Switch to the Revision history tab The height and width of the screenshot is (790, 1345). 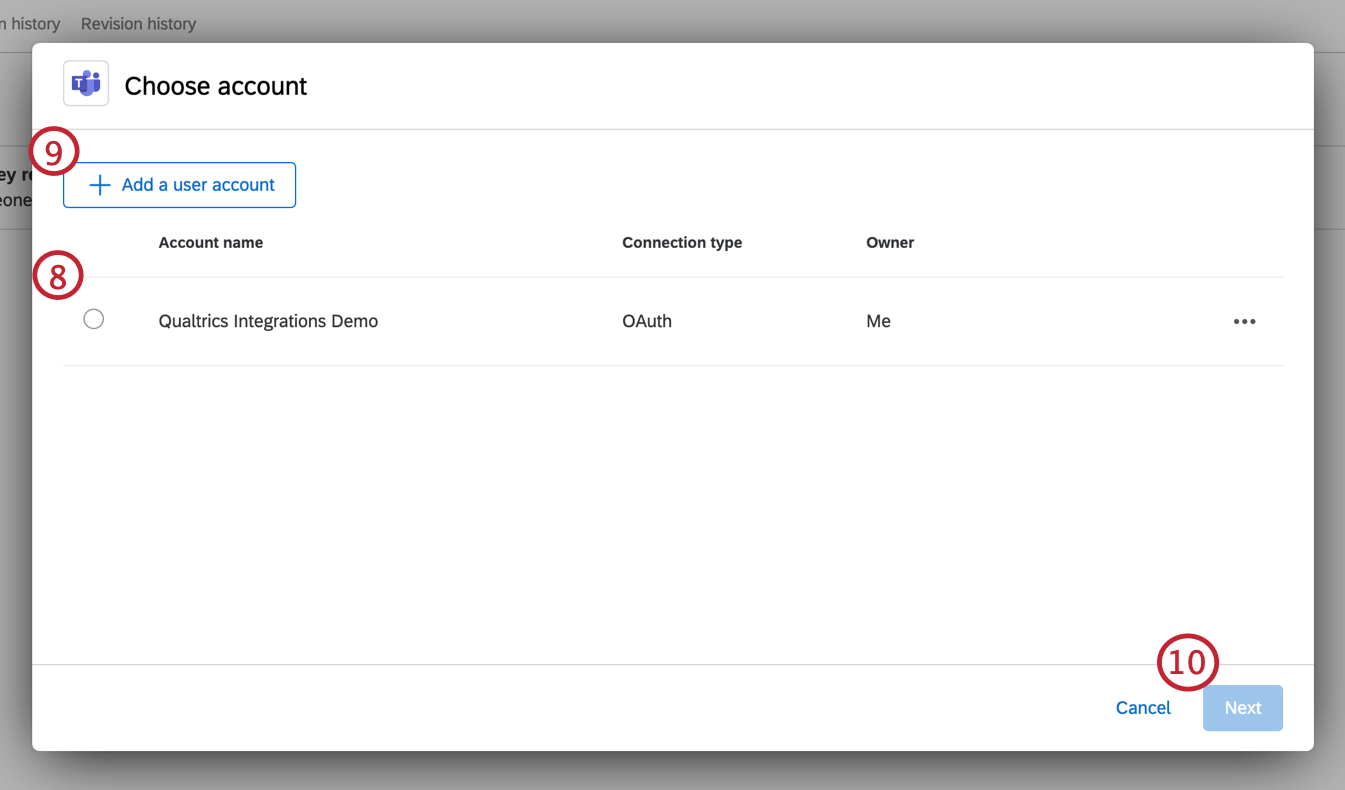point(138,23)
